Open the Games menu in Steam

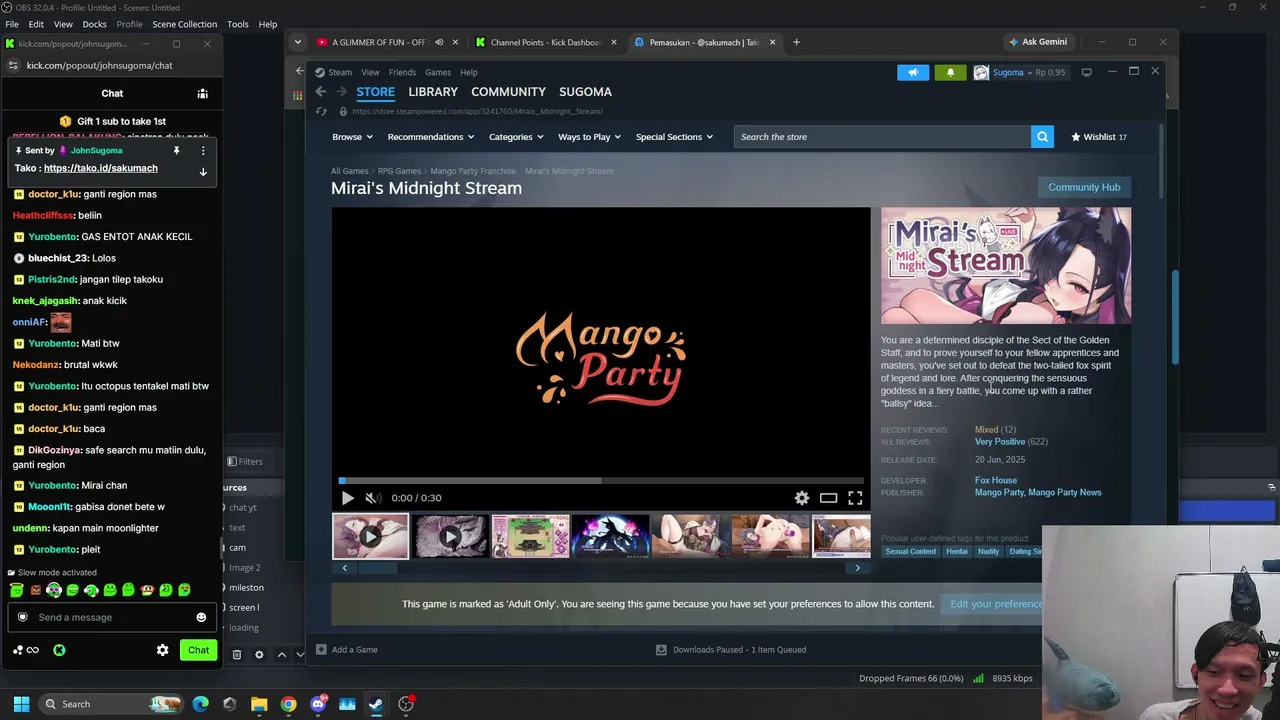[x=438, y=72]
